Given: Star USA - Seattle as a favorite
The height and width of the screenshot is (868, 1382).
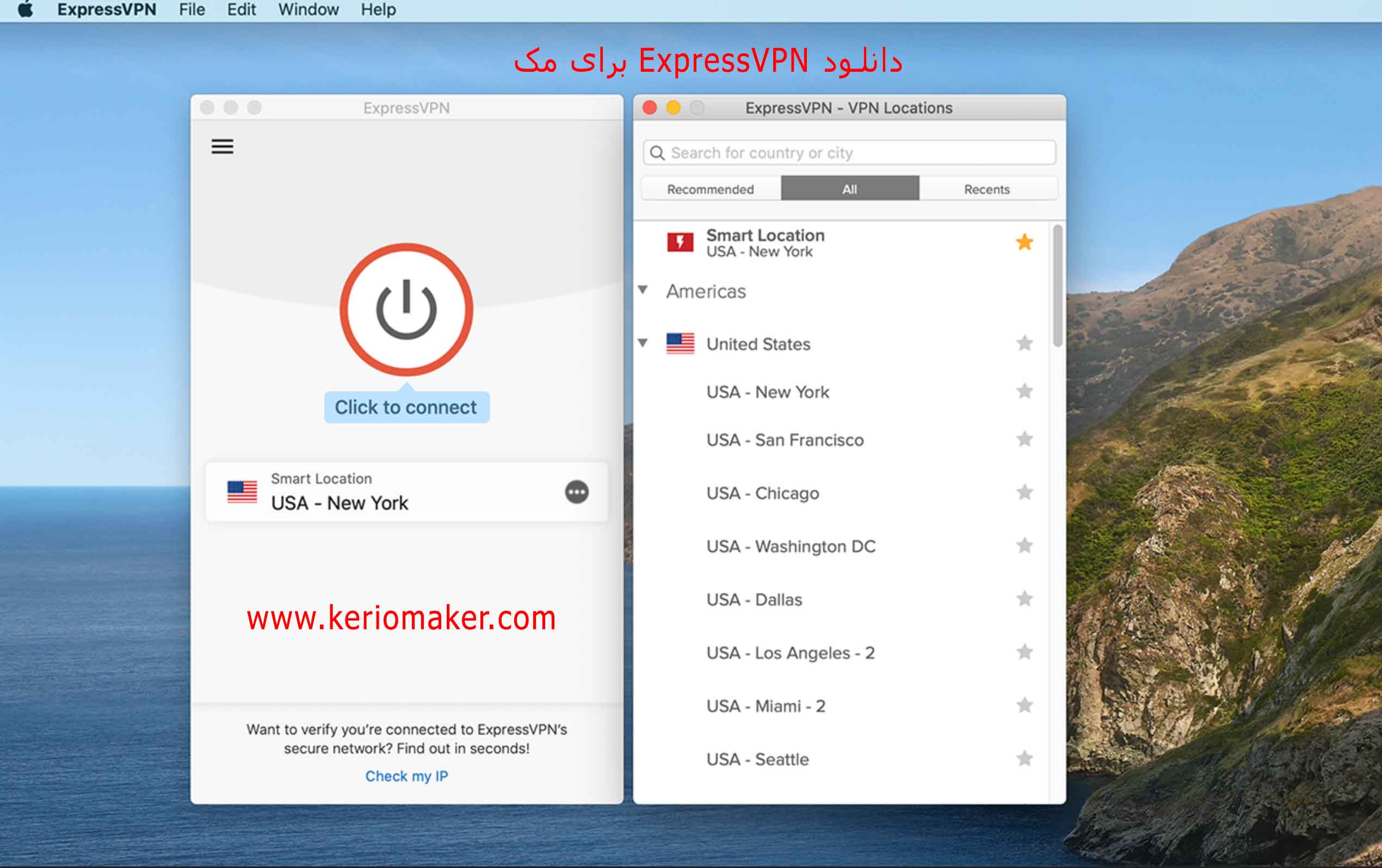Looking at the screenshot, I should coord(1024,759).
